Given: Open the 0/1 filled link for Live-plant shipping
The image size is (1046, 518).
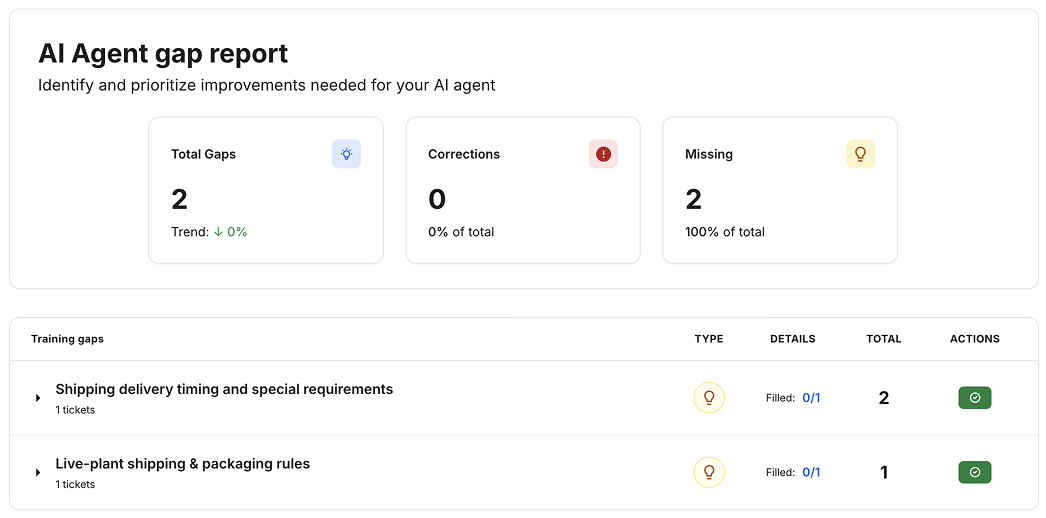Looking at the screenshot, I should 811,472.
